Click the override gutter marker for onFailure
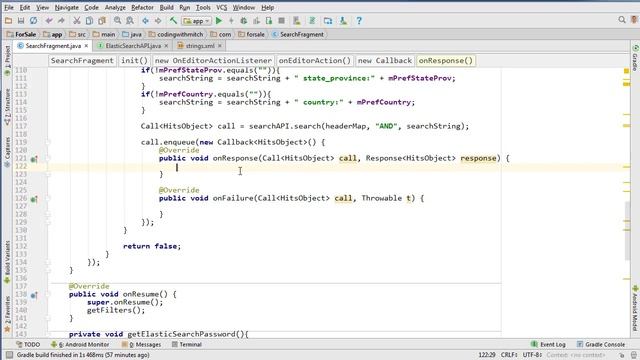Viewport: 640px width, 360px height. tap(34, 199)
